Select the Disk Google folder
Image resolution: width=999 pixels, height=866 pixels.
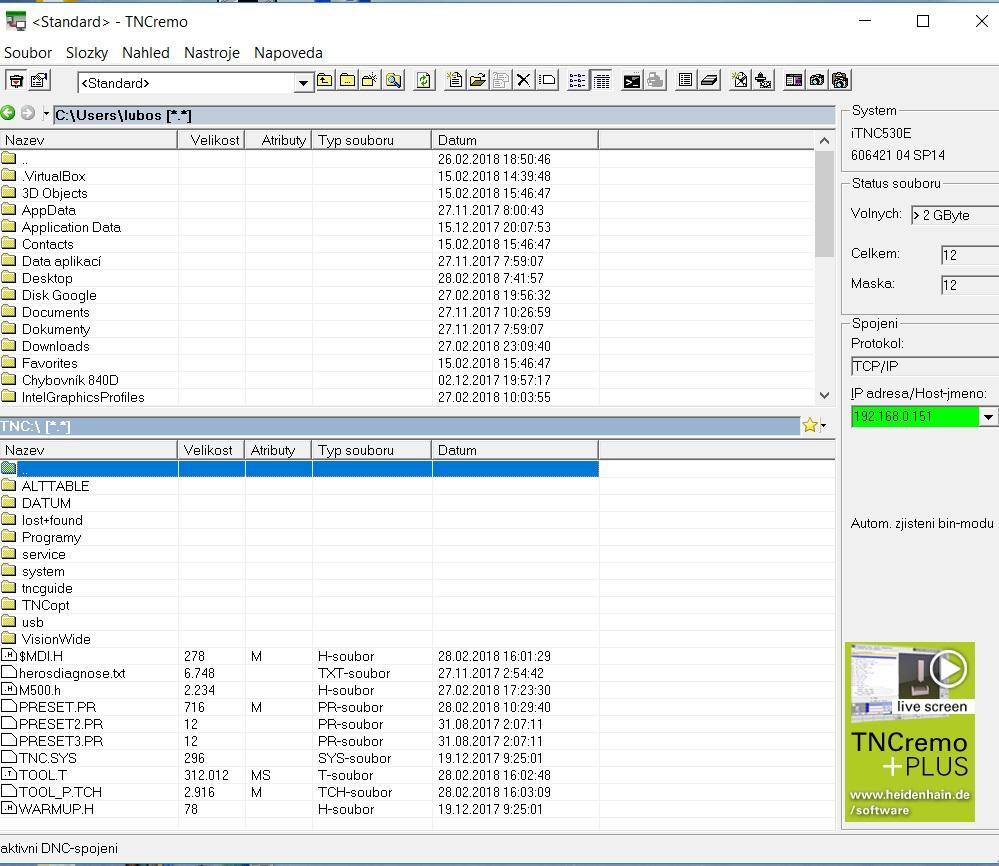(59, 296)
